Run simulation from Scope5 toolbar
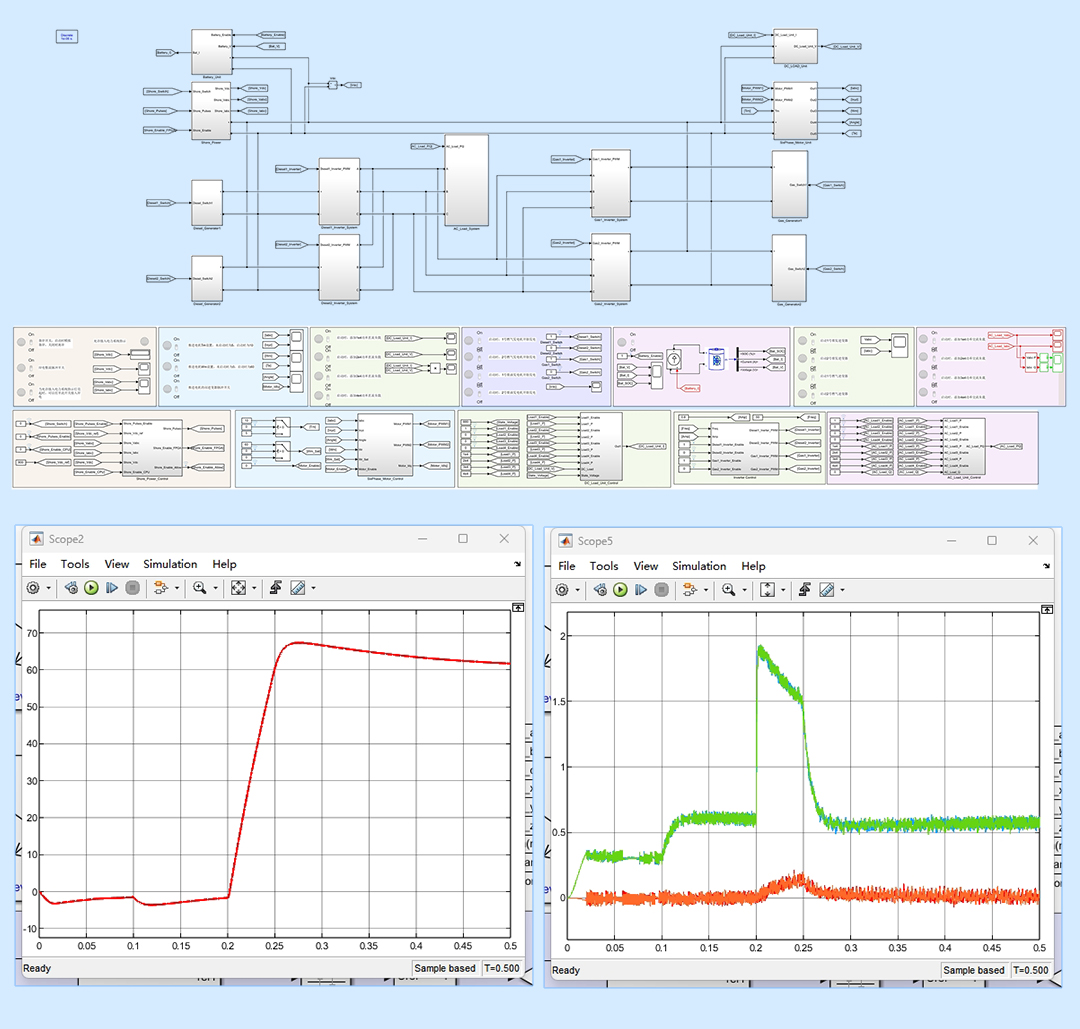1080x1029 pixels. click(x=621, y=590)
